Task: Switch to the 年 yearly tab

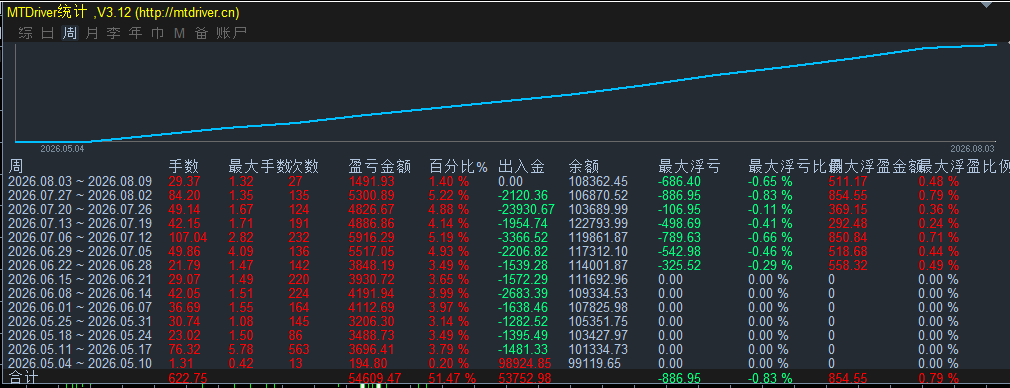Action: (x=135, y=33)
